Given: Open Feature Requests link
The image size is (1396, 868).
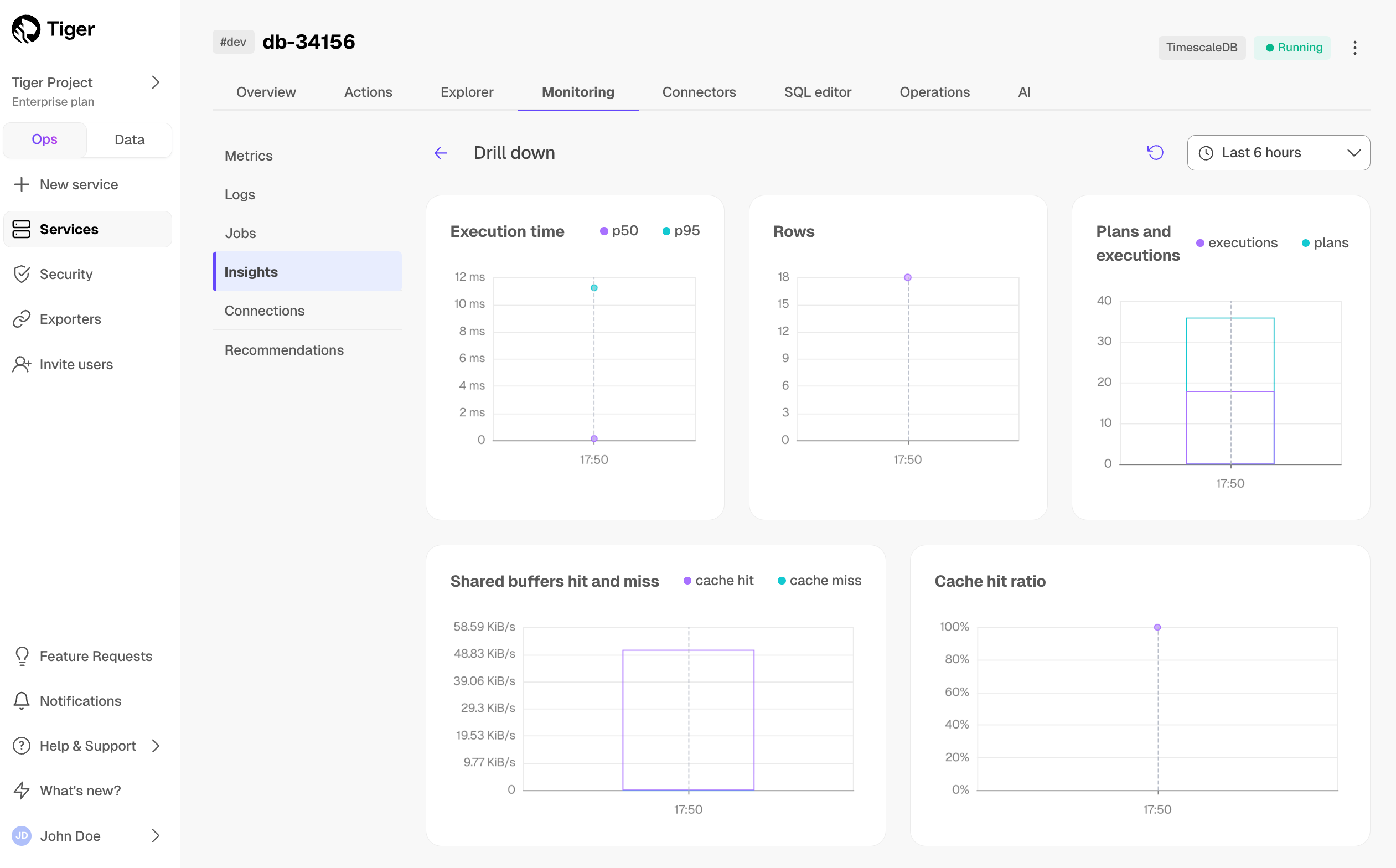Looking at the screenshot, I should (x=95, y=655).
